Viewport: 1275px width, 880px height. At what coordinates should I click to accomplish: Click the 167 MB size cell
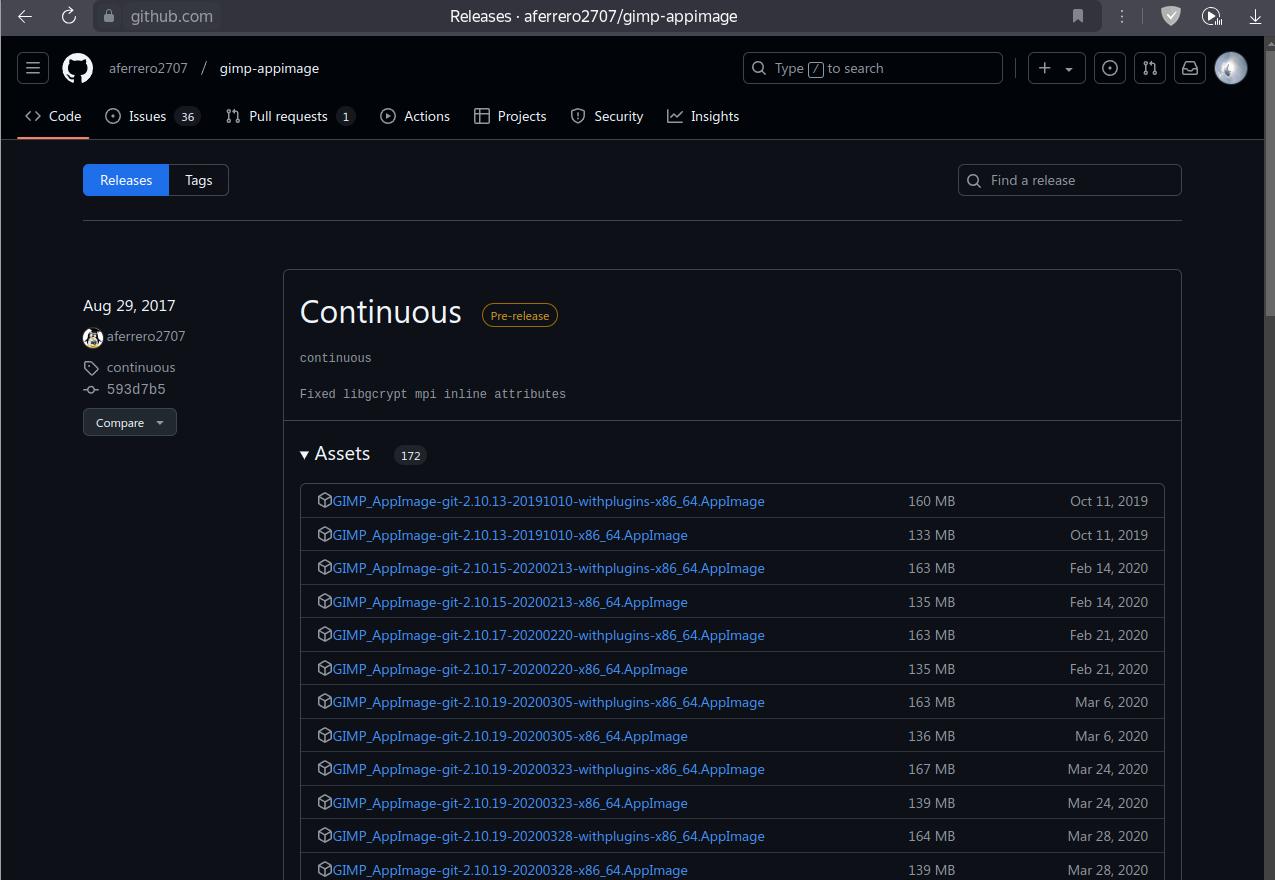pyautogui.click(x=931, y=769)
